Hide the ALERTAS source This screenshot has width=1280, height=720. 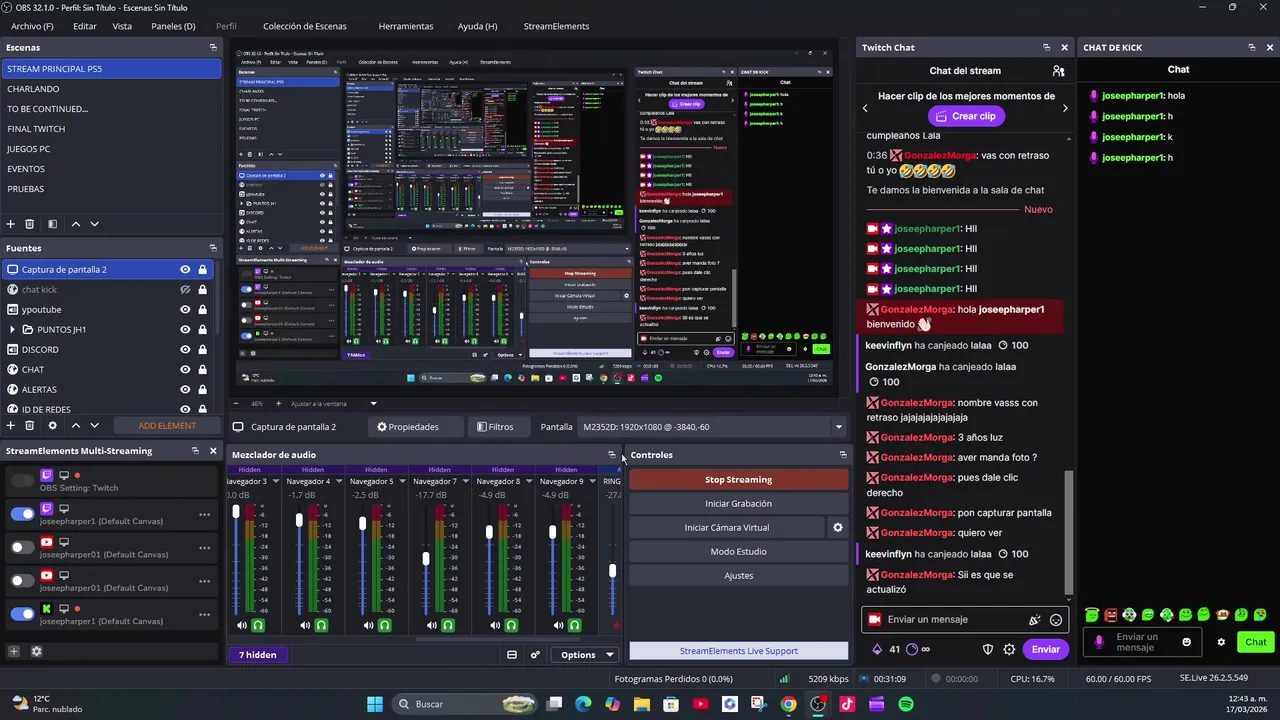185,389
